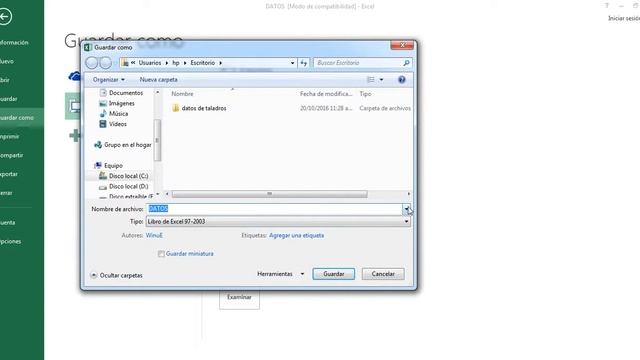Click the OneDrive cloud icon behind dialog
640x360 pixels.
tap(75, 76)
